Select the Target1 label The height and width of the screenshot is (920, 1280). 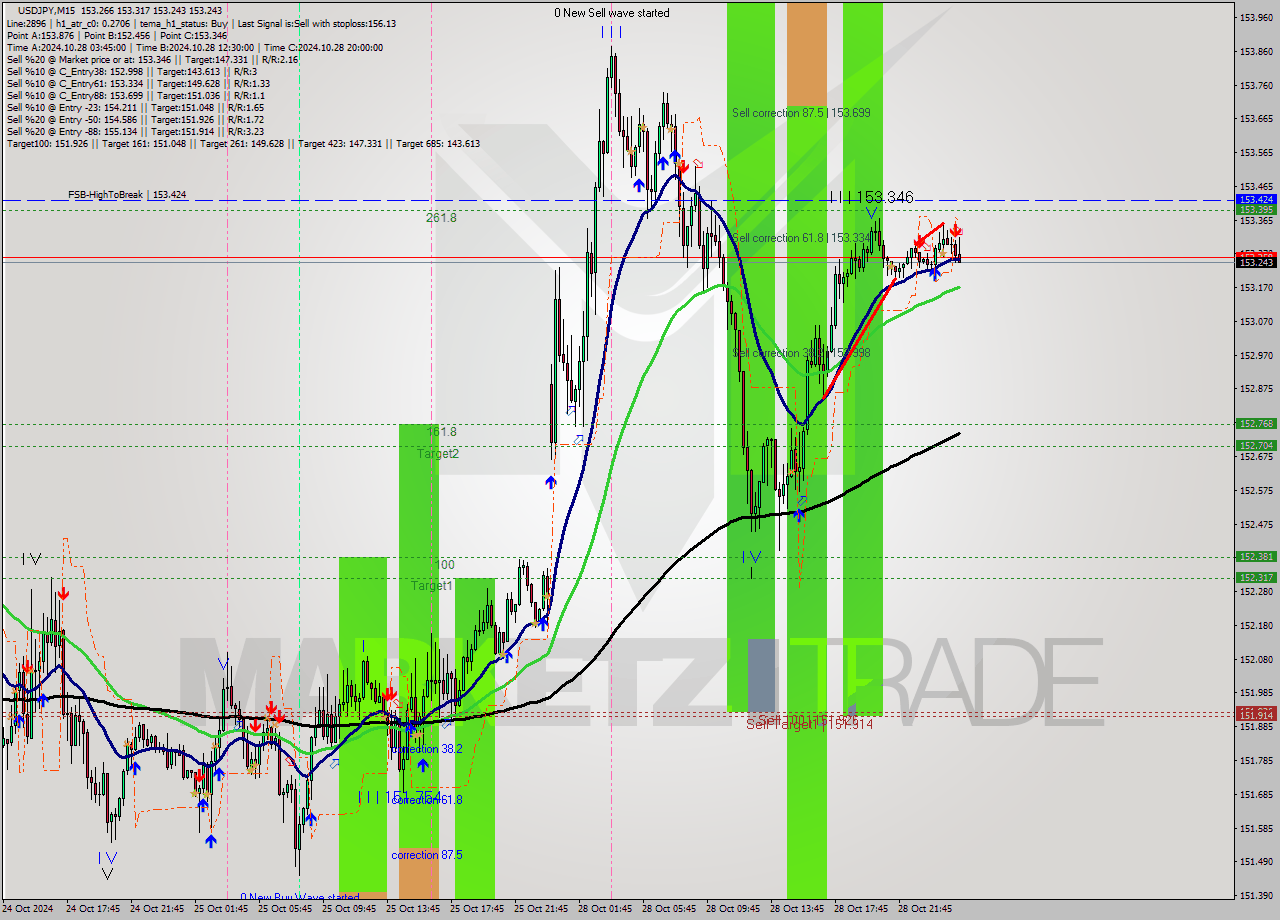pos(432,586)
